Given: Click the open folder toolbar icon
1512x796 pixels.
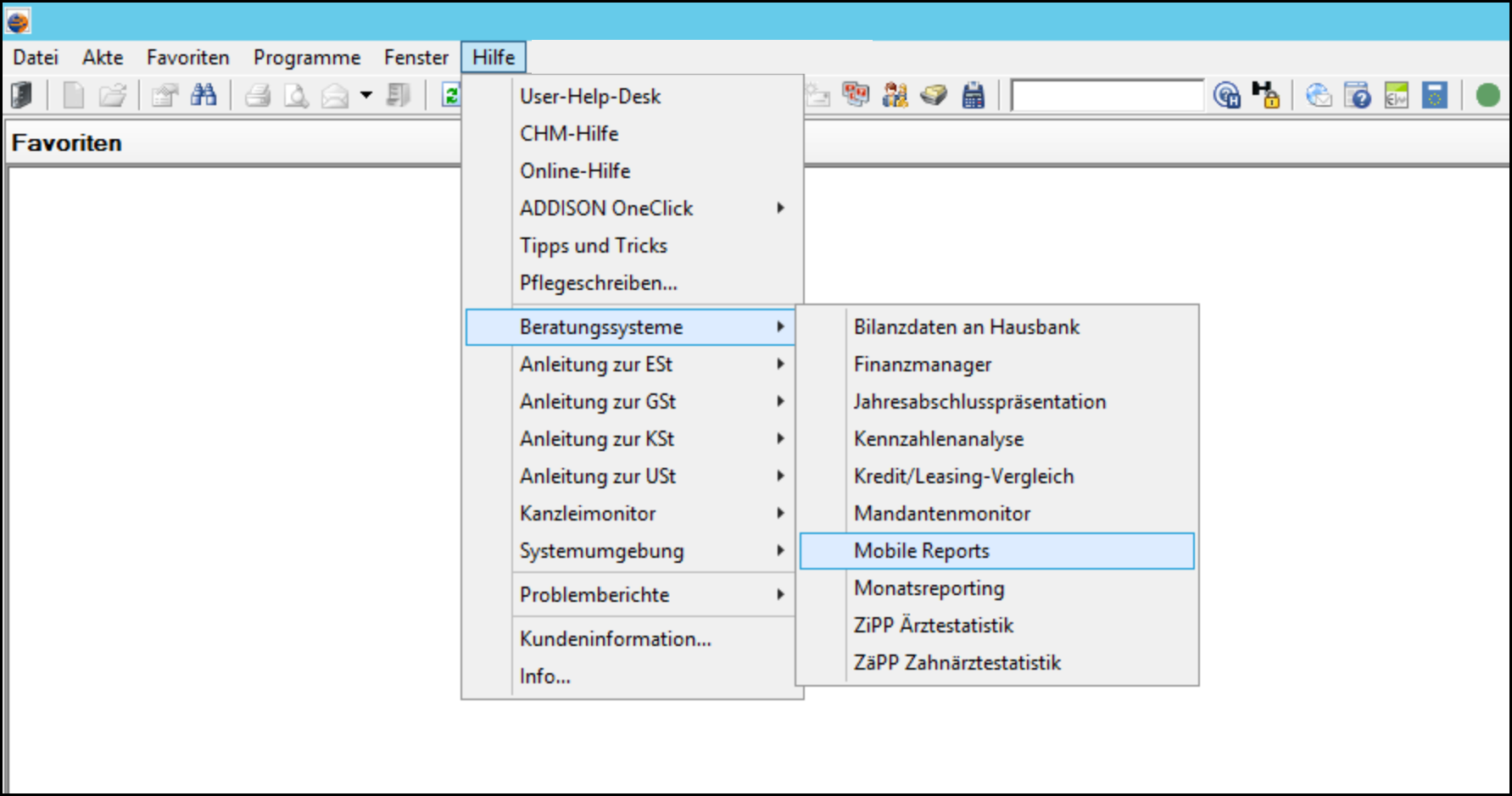Looking at the screenshot, I should [x=113, y=95].
